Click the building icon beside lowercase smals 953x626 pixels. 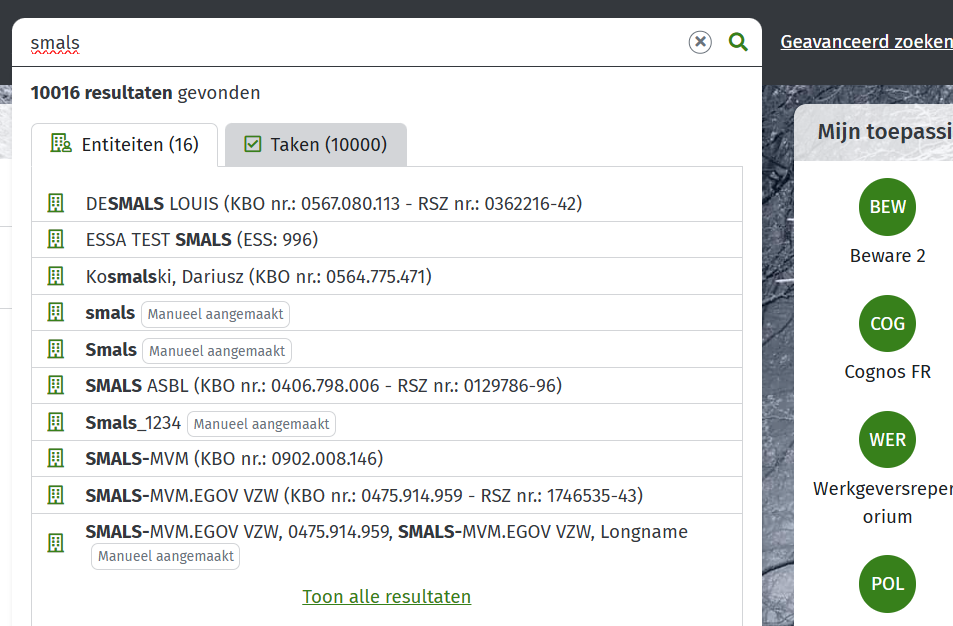tap(56, 312)
